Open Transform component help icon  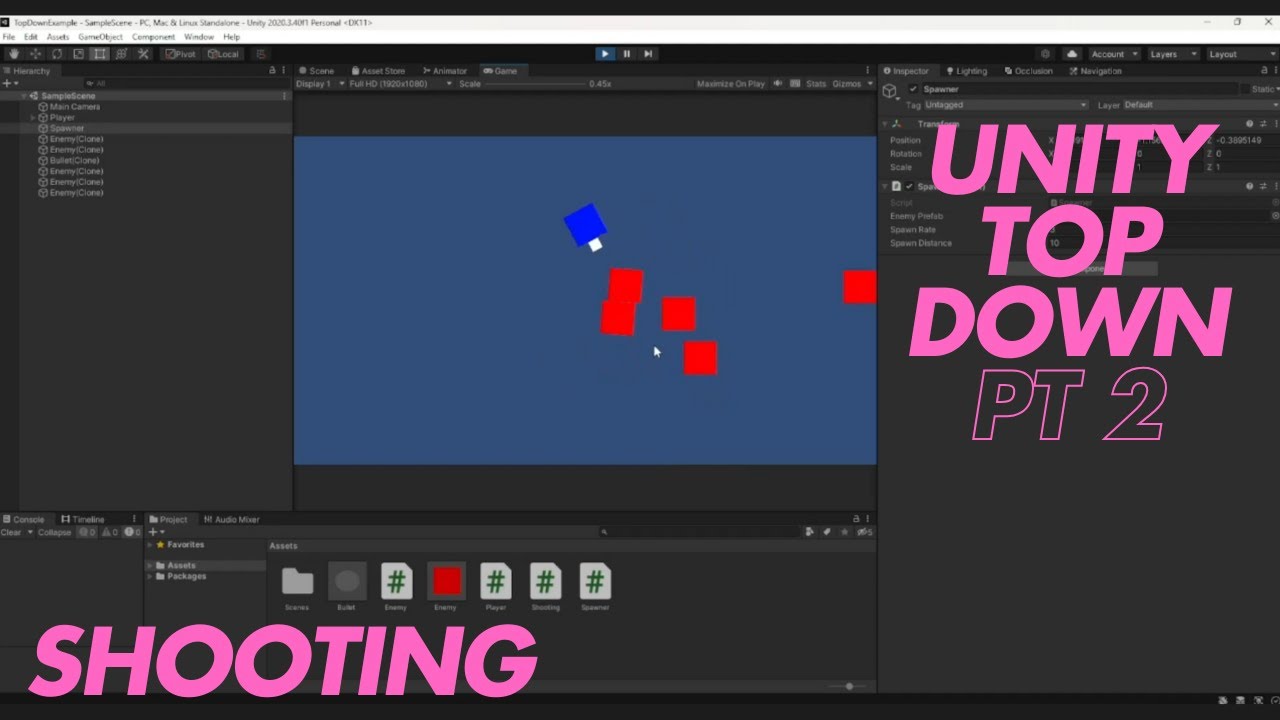(1249, 124)
